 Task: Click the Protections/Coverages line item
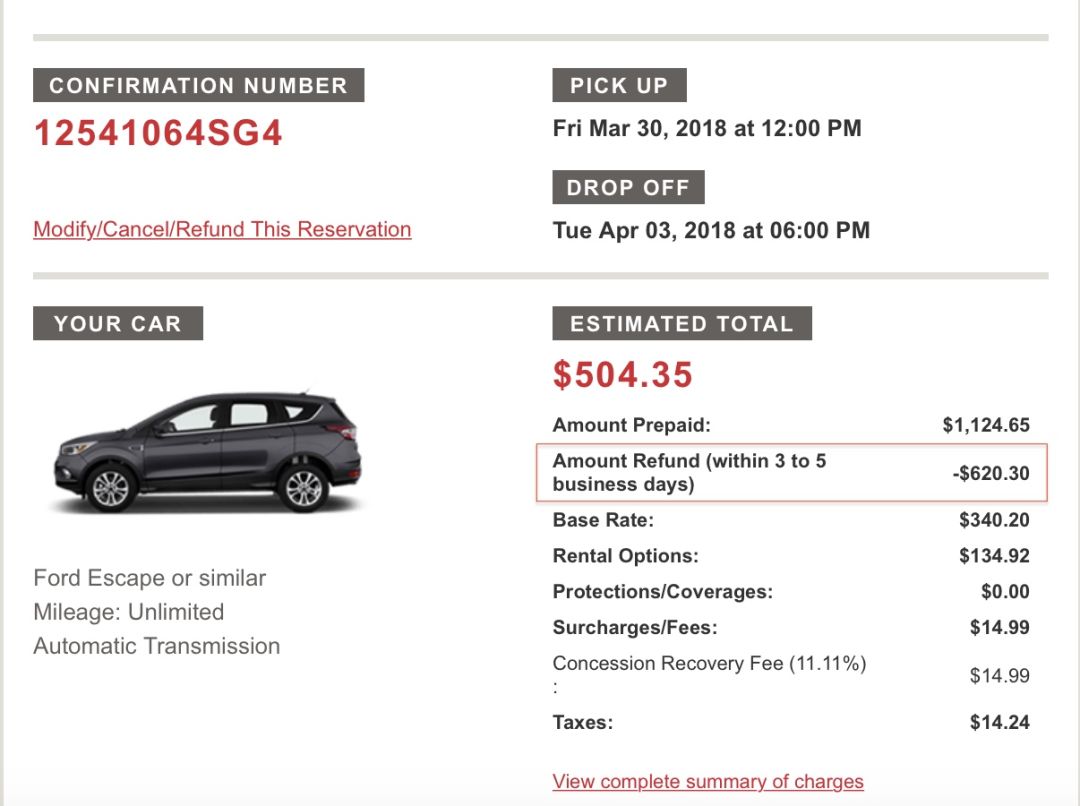click(x=663, y=592)
